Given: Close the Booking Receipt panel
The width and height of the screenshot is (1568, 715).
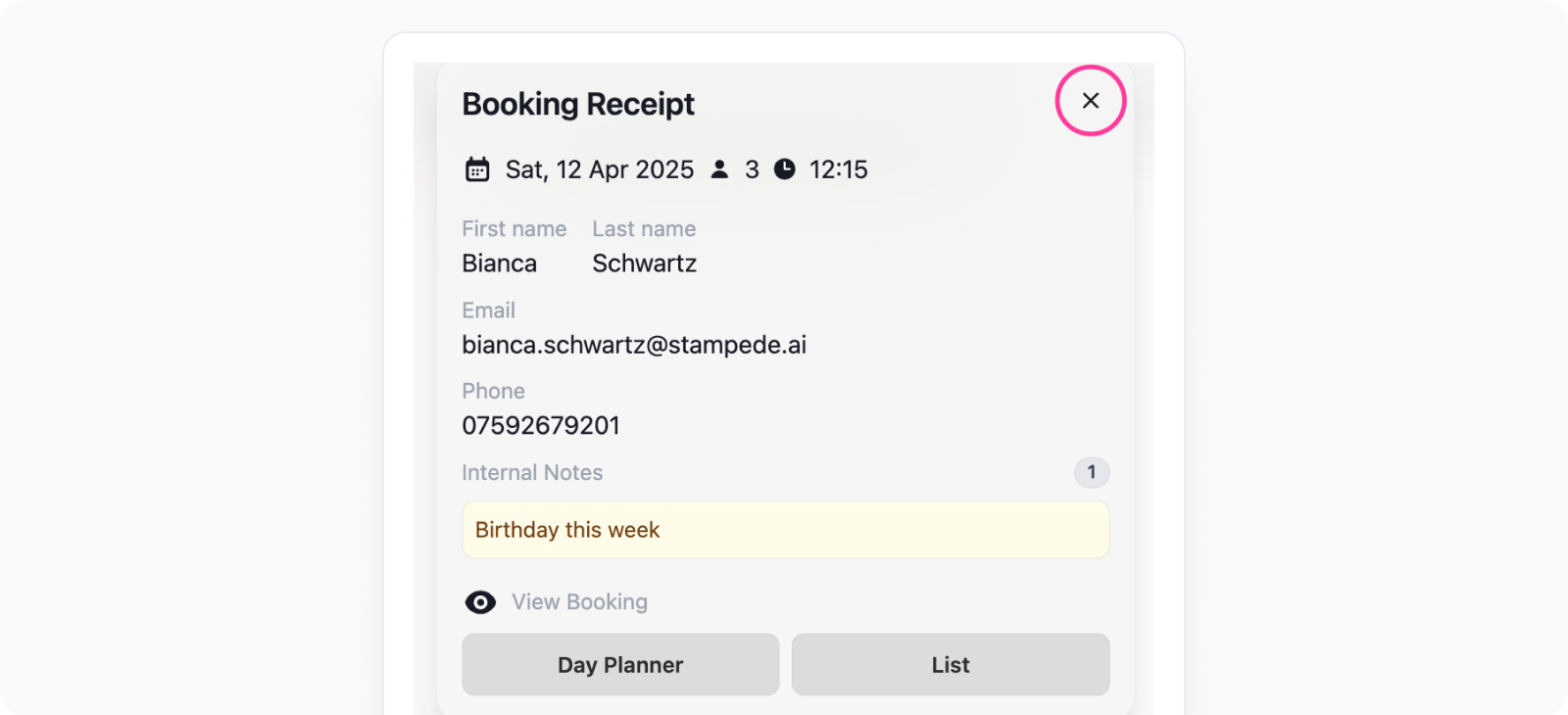Looking at the screenshot, I should point(1091,101).
